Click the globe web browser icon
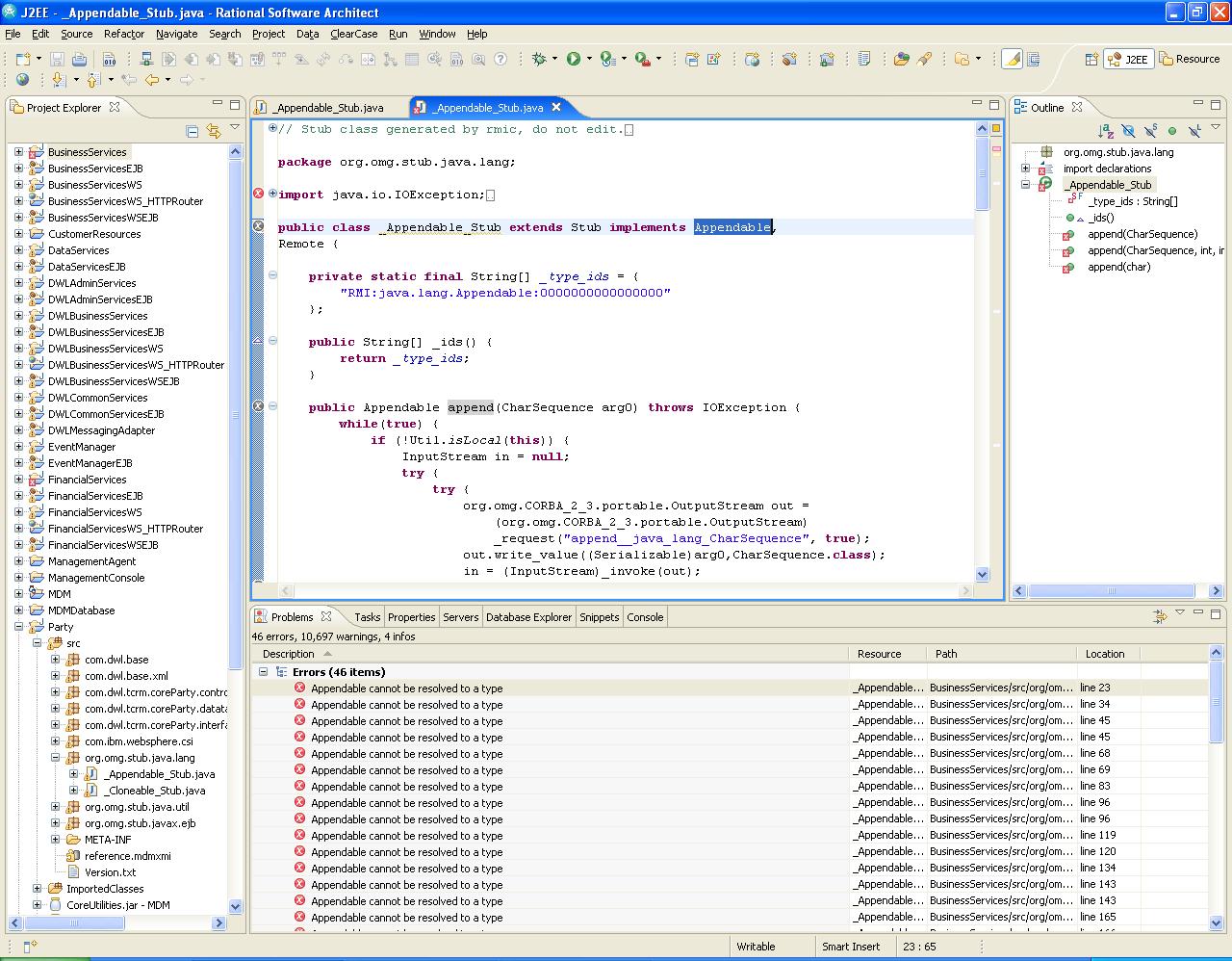Viewport: 1232px width, 961px height. 22,80
